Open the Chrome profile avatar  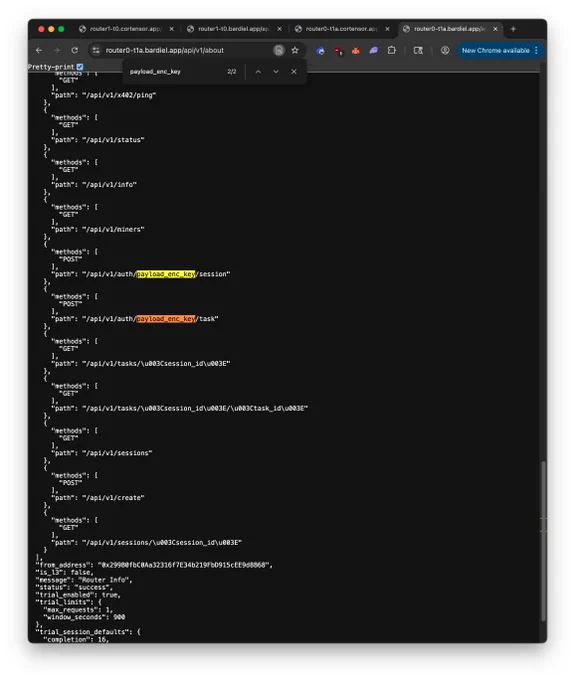[445, 50]
